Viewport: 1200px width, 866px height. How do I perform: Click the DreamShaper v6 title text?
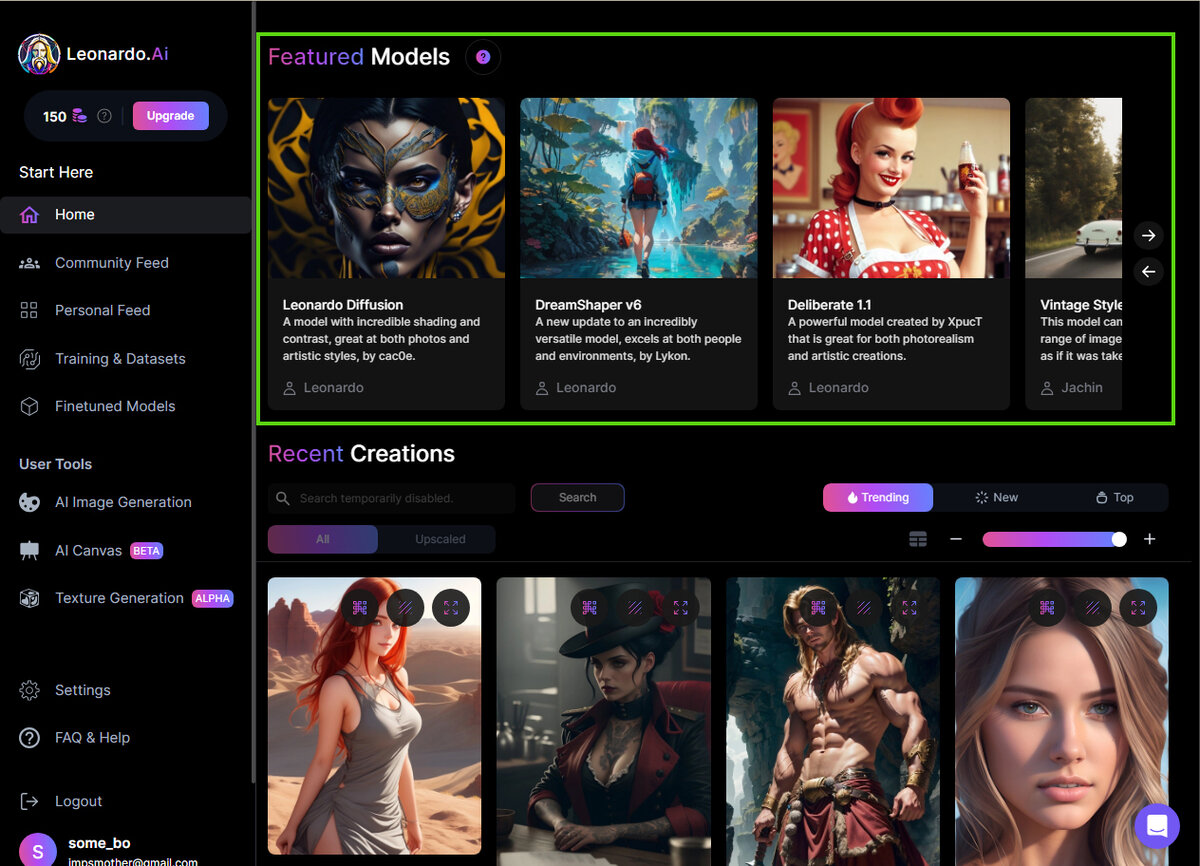[x=588, y=305]
